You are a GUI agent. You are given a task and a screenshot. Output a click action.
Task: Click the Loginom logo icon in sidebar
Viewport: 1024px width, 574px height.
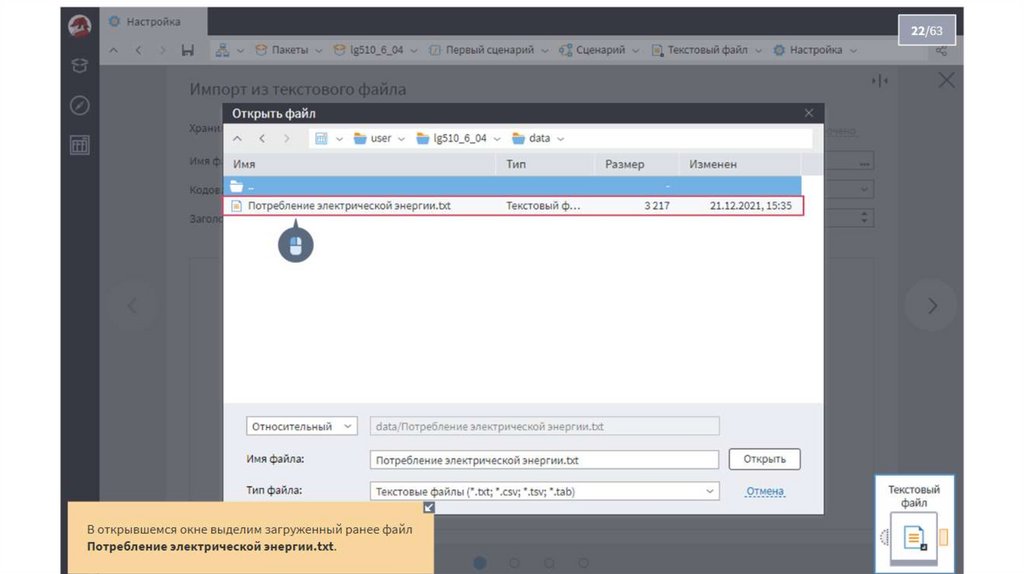pyautogui.click(x=79, y=26)
